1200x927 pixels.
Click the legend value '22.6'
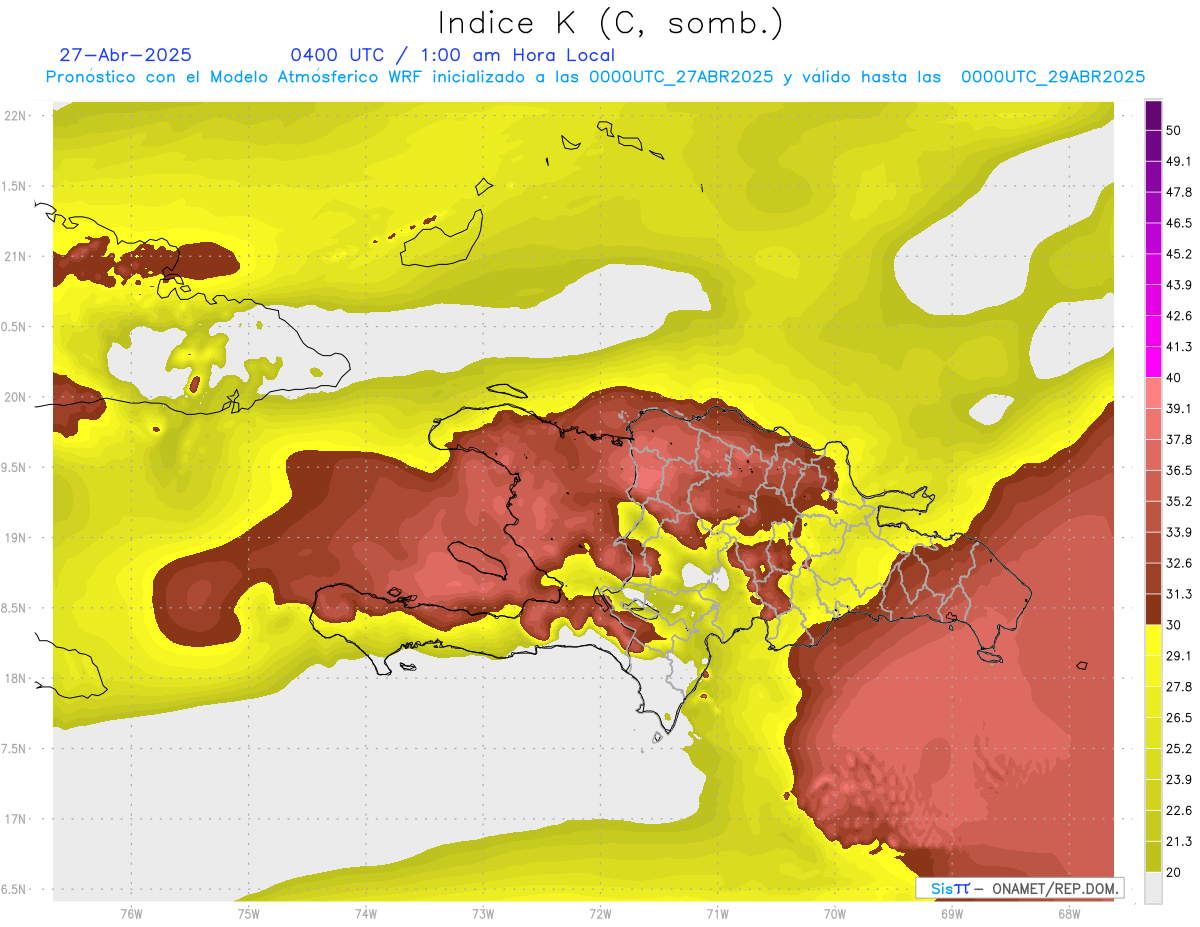coord(1179,811)
